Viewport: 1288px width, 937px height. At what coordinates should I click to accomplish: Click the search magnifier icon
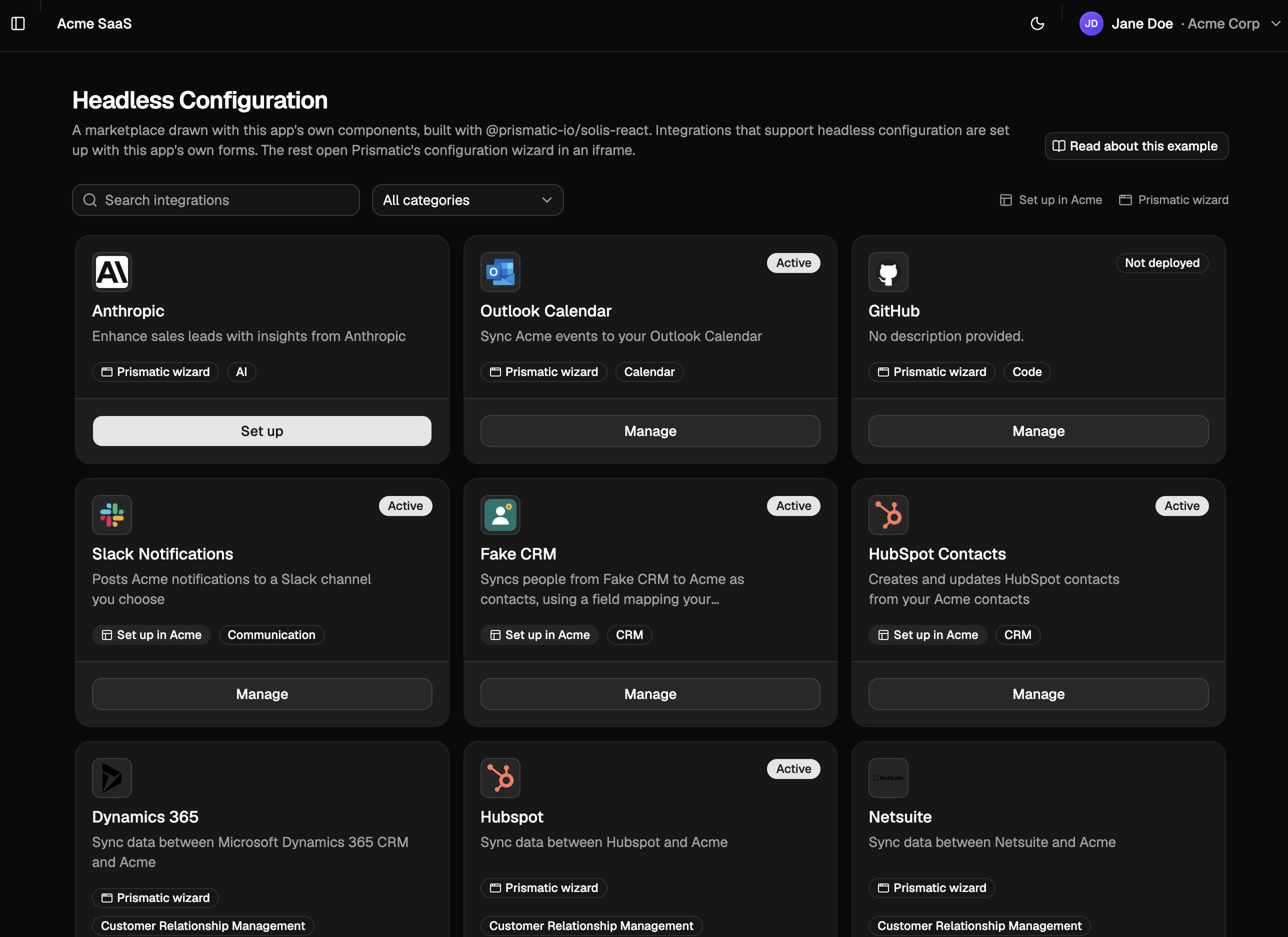89,200
